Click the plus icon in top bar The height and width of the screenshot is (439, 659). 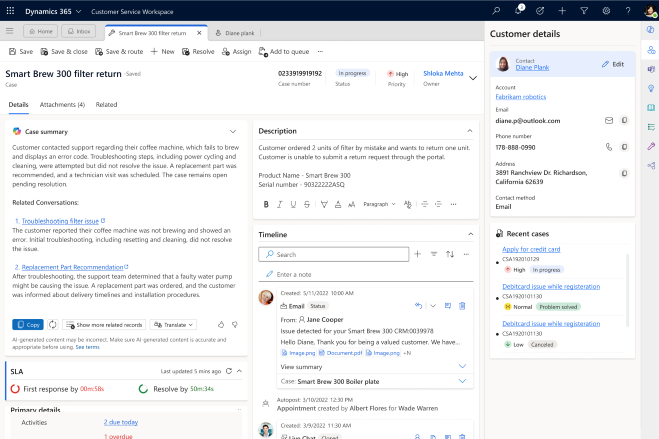(x=562, y=11)
